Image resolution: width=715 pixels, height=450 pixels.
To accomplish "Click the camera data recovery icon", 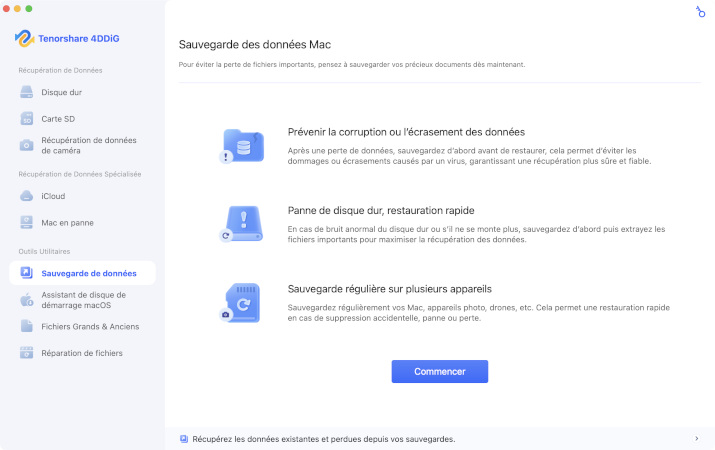I will (27, 145).
